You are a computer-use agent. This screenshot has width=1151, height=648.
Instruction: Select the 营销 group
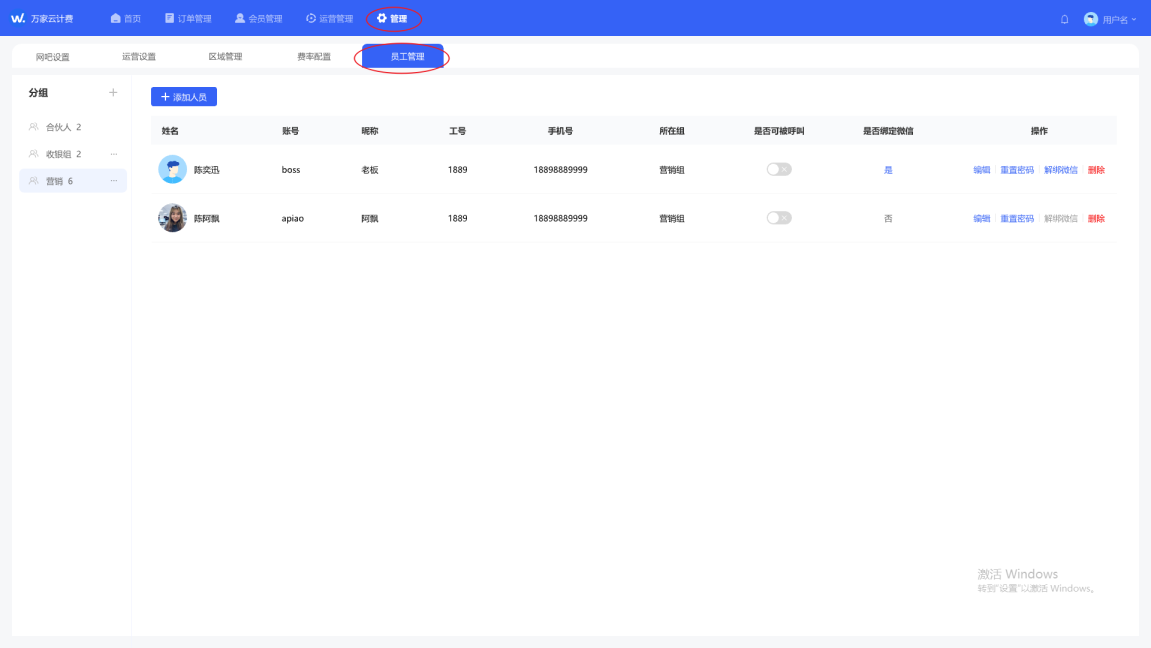pyautogui.click(x=73, y=181)
